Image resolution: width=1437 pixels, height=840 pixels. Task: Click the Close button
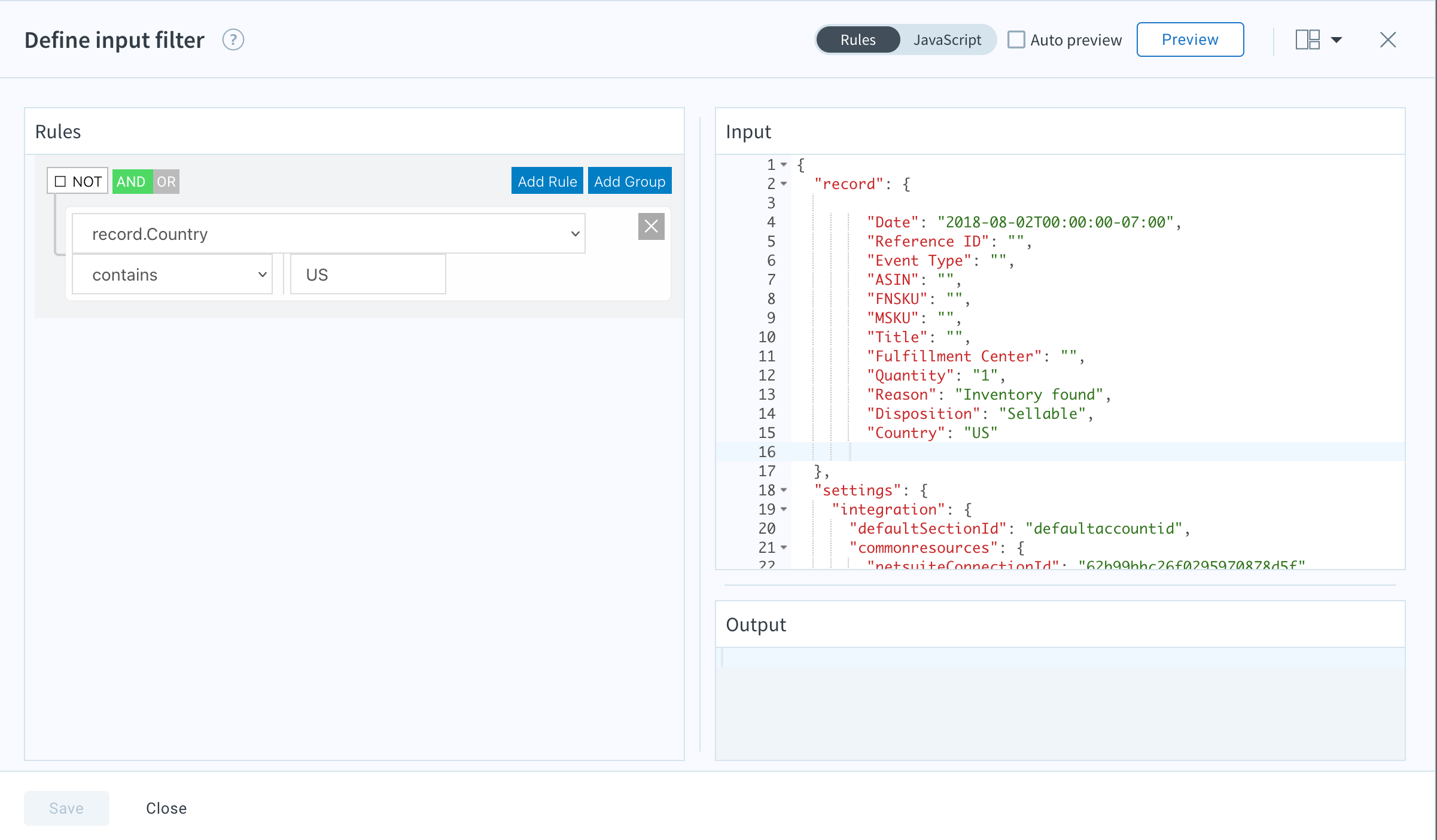tap(166, 808)
